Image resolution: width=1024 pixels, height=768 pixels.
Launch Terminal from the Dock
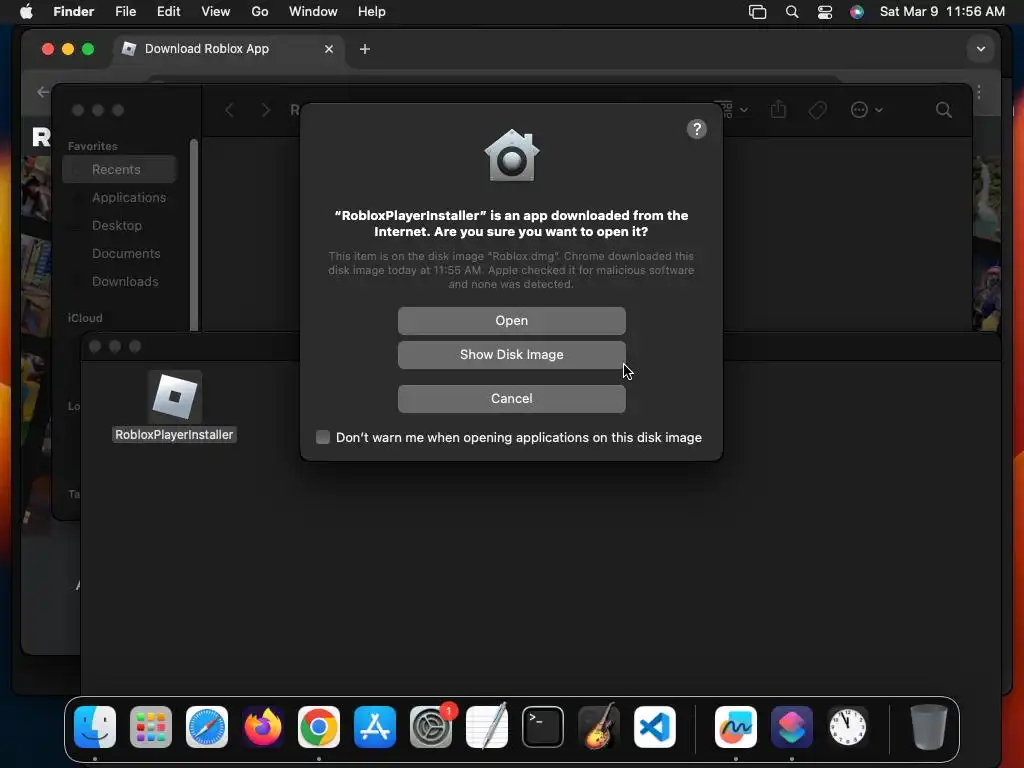click(543, 727)
